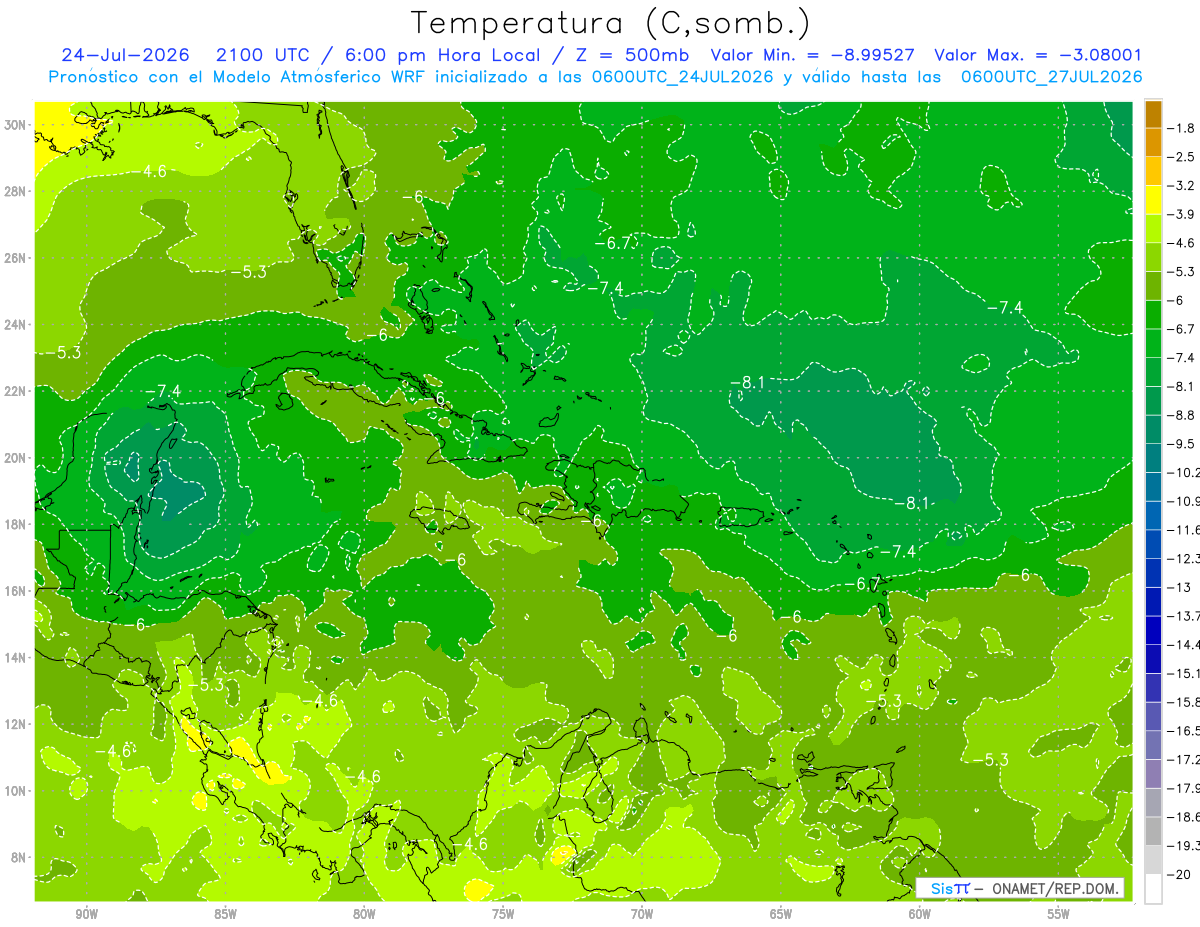
Task: Click the '26N' latitude axis label
Action: click(x=17, y=258)
